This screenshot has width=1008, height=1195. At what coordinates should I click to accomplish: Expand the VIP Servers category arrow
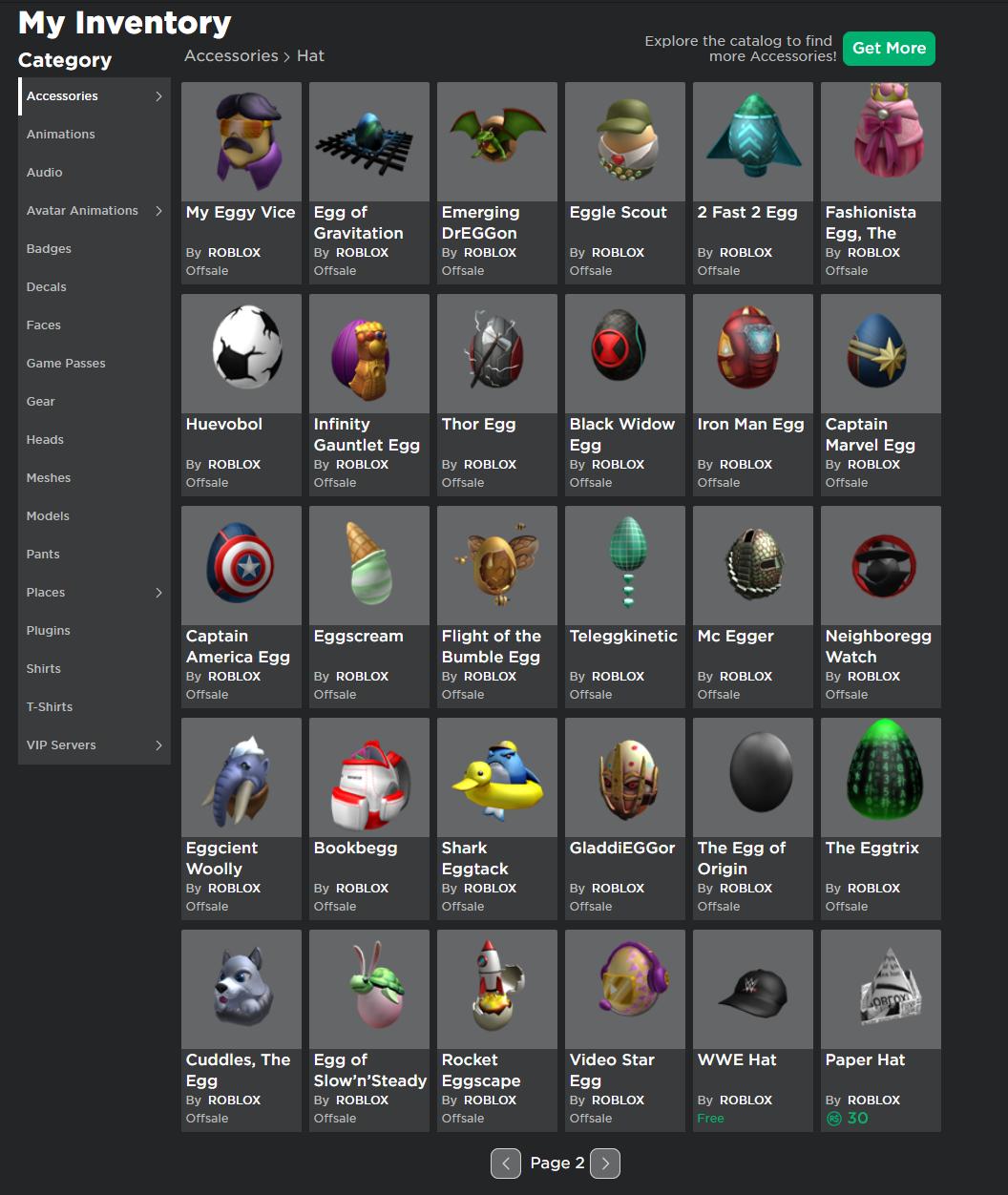point(158,745)
